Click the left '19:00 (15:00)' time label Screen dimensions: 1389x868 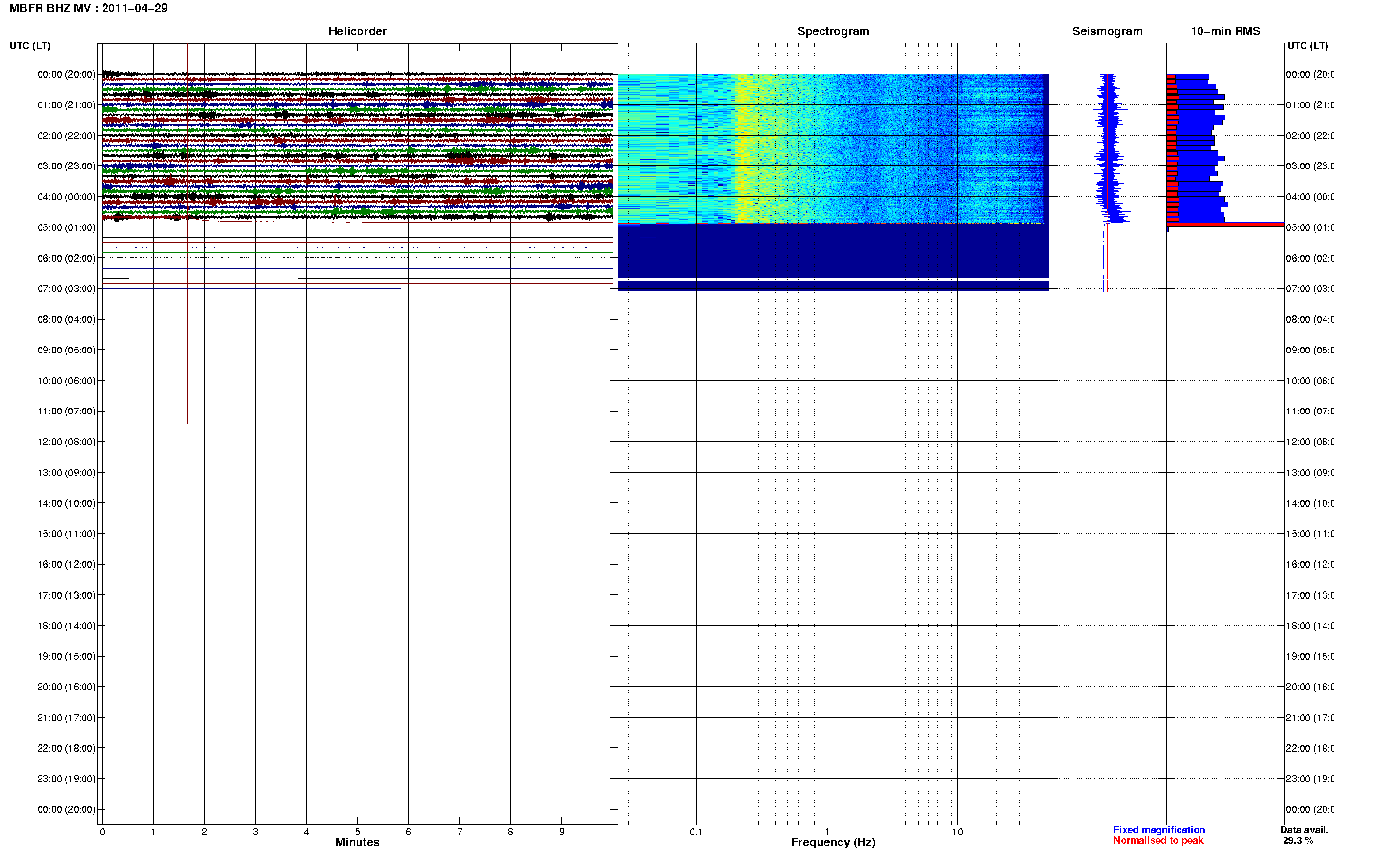(66, 656)
